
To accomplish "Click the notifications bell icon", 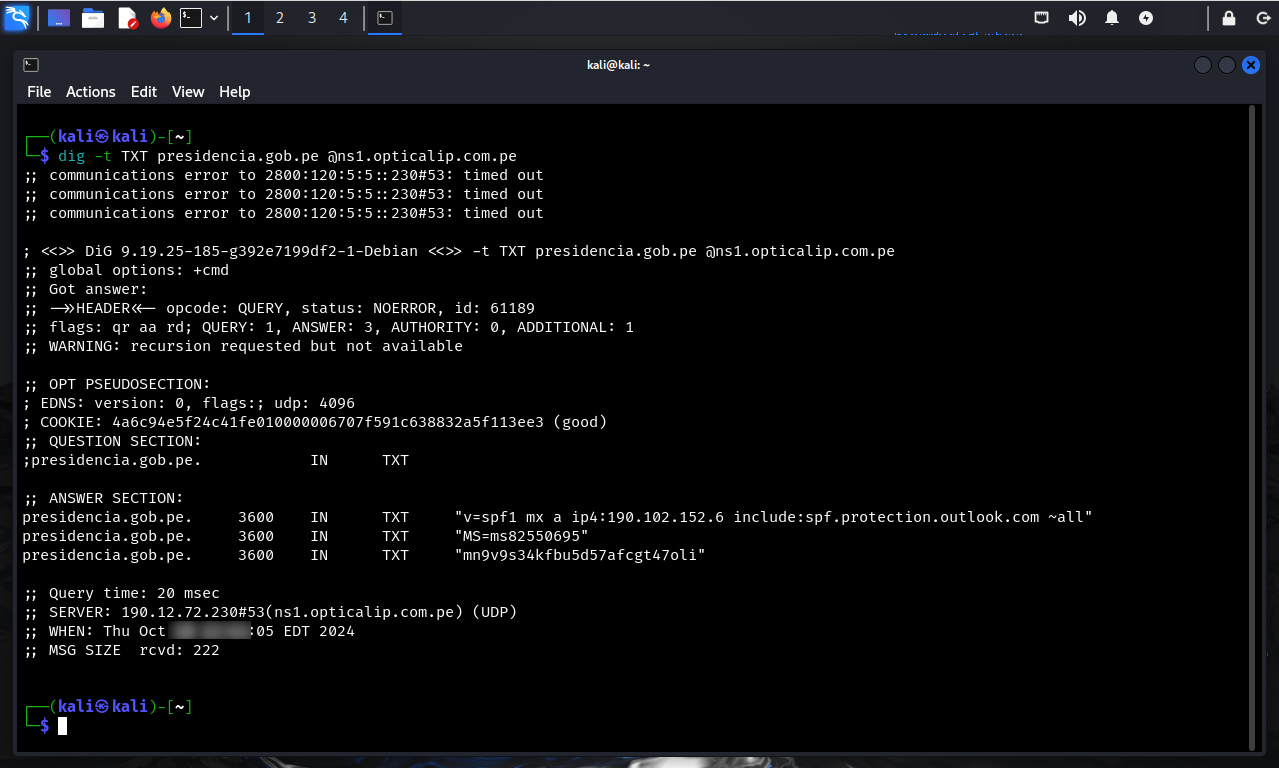I will point(1111,17).
